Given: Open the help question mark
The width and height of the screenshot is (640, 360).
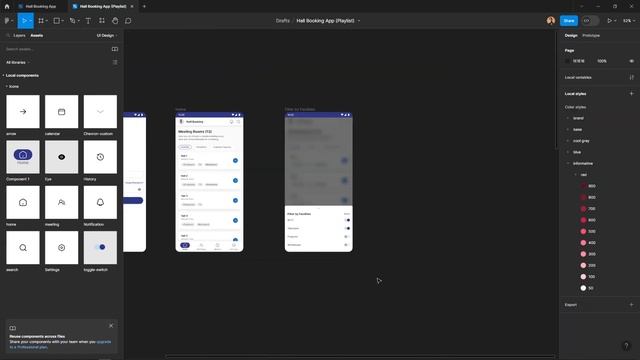Looking at the screenshot, I should point(626,346).
